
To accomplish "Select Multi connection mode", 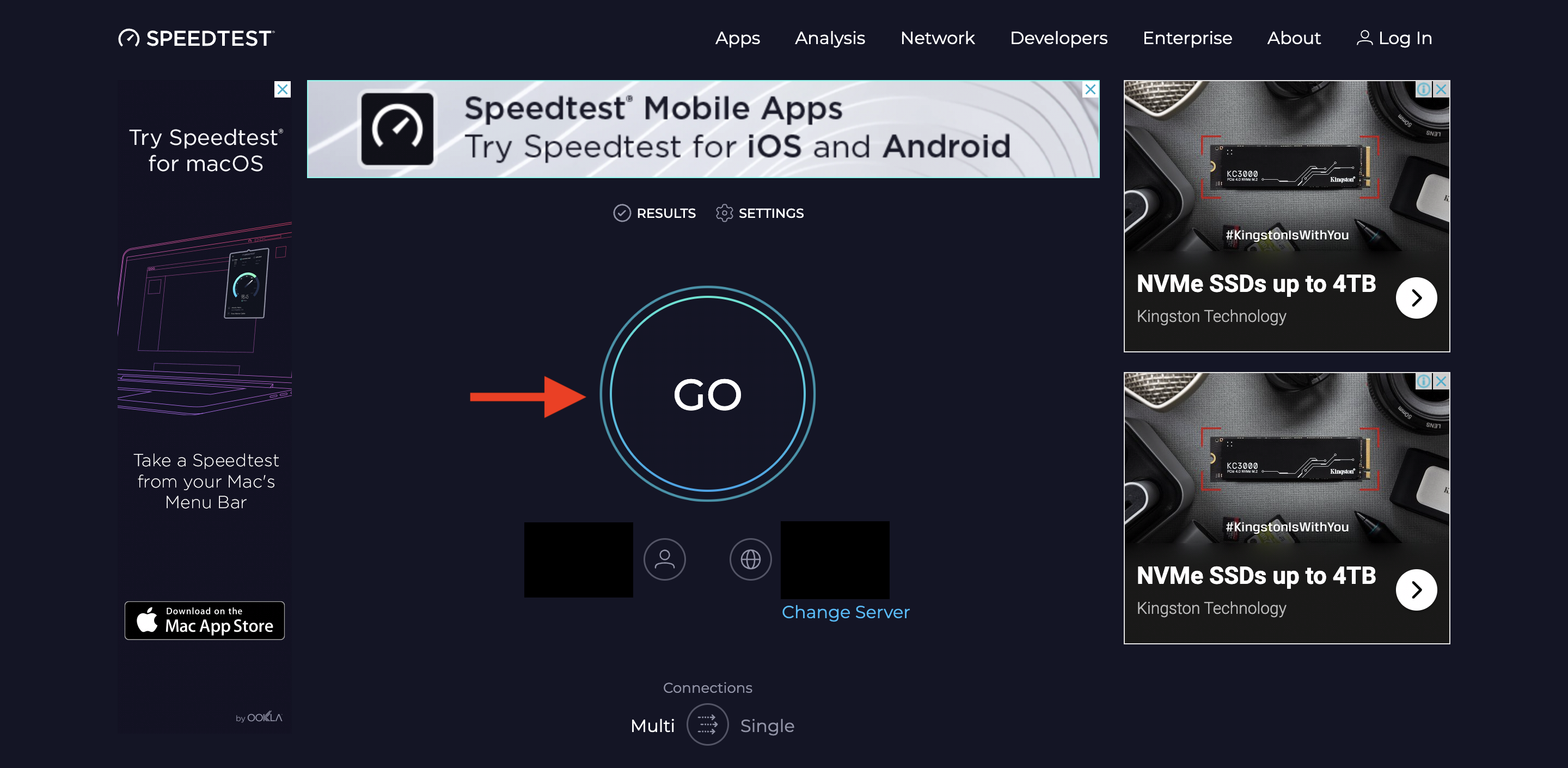I will pyautogui.click(x=653, y=726).
